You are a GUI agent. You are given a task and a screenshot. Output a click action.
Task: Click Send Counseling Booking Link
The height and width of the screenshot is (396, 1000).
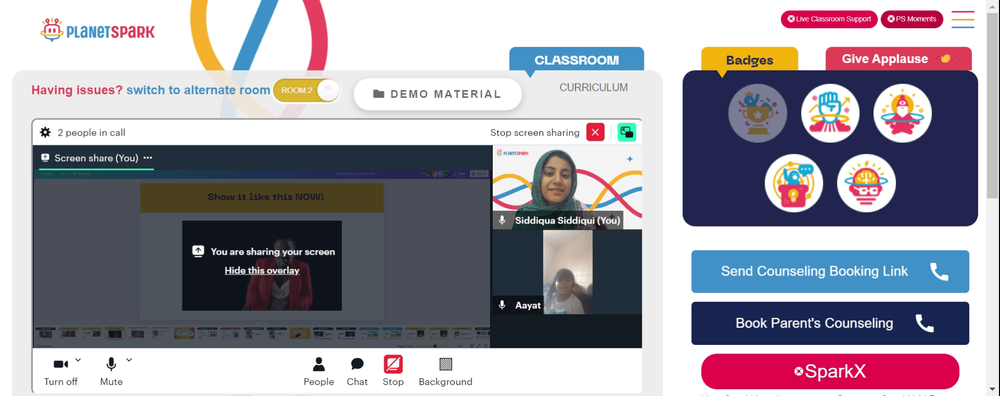pyautogui.click(x=830, y=272)
